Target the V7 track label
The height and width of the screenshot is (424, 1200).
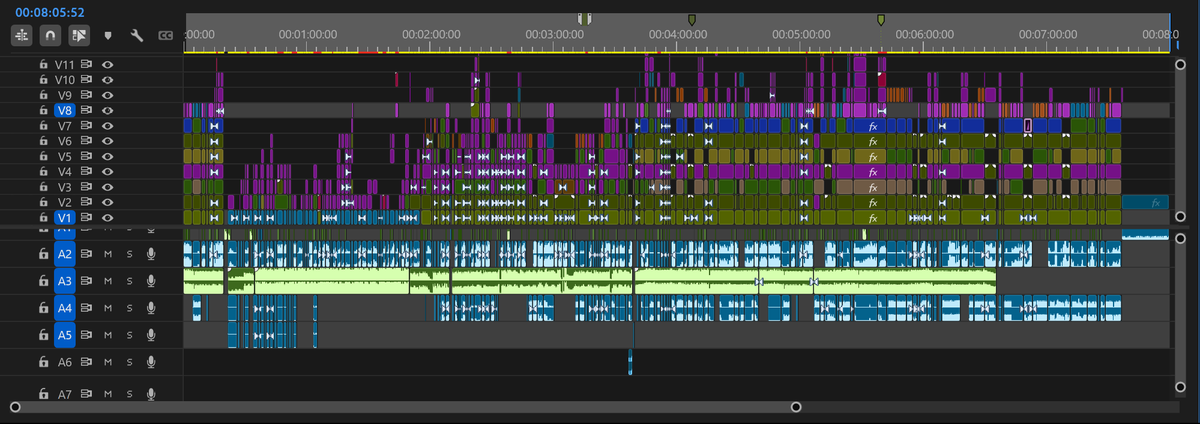pos(65,126)
